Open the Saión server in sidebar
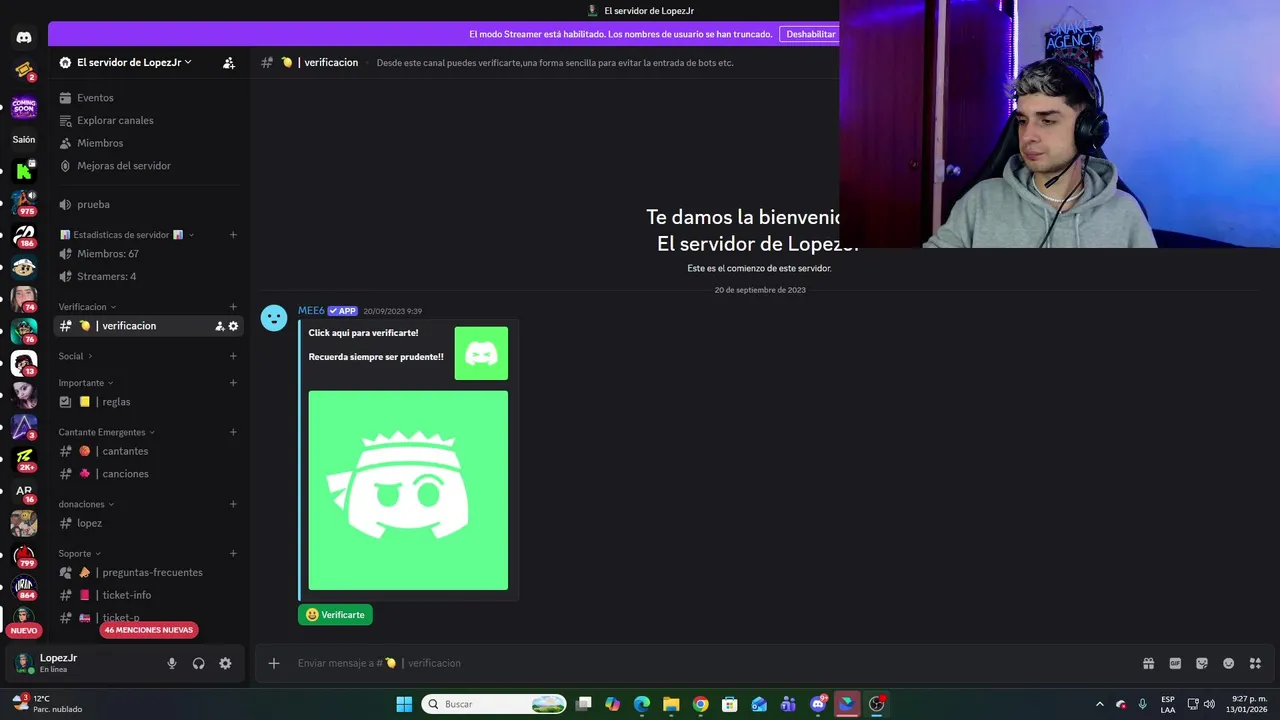 tap(24, 140)
